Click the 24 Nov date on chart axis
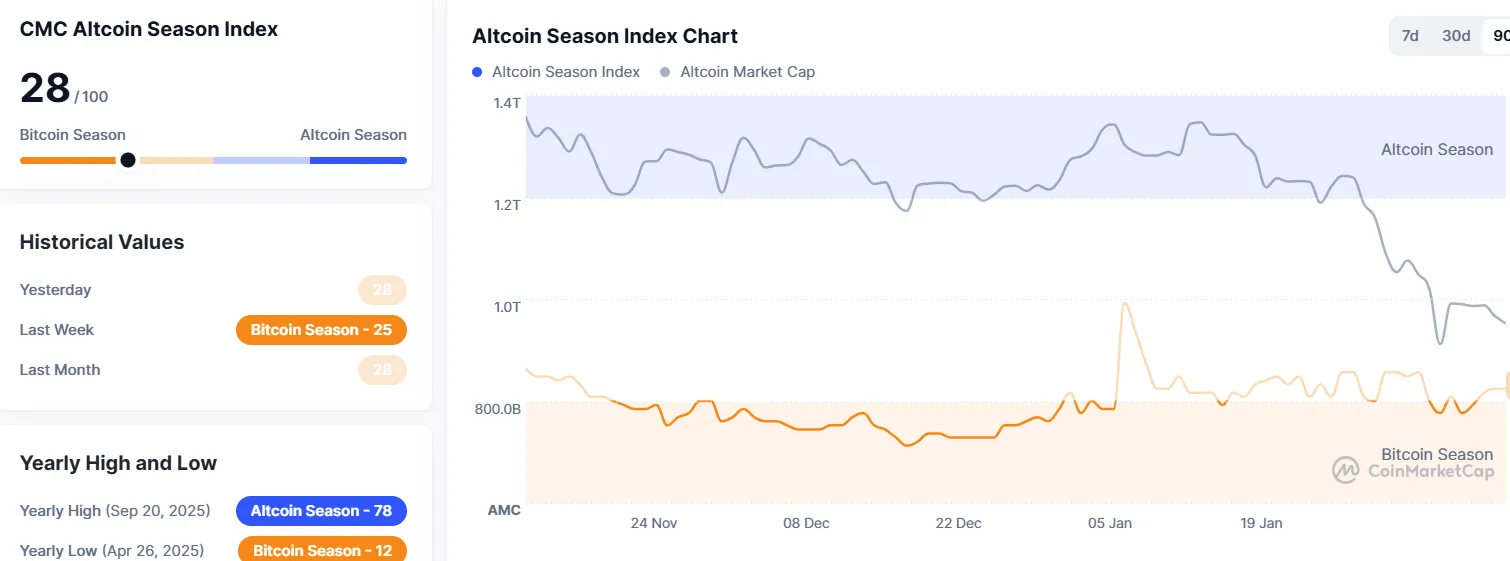Screen dimensions: 1510x561 [x=654, y=523]
